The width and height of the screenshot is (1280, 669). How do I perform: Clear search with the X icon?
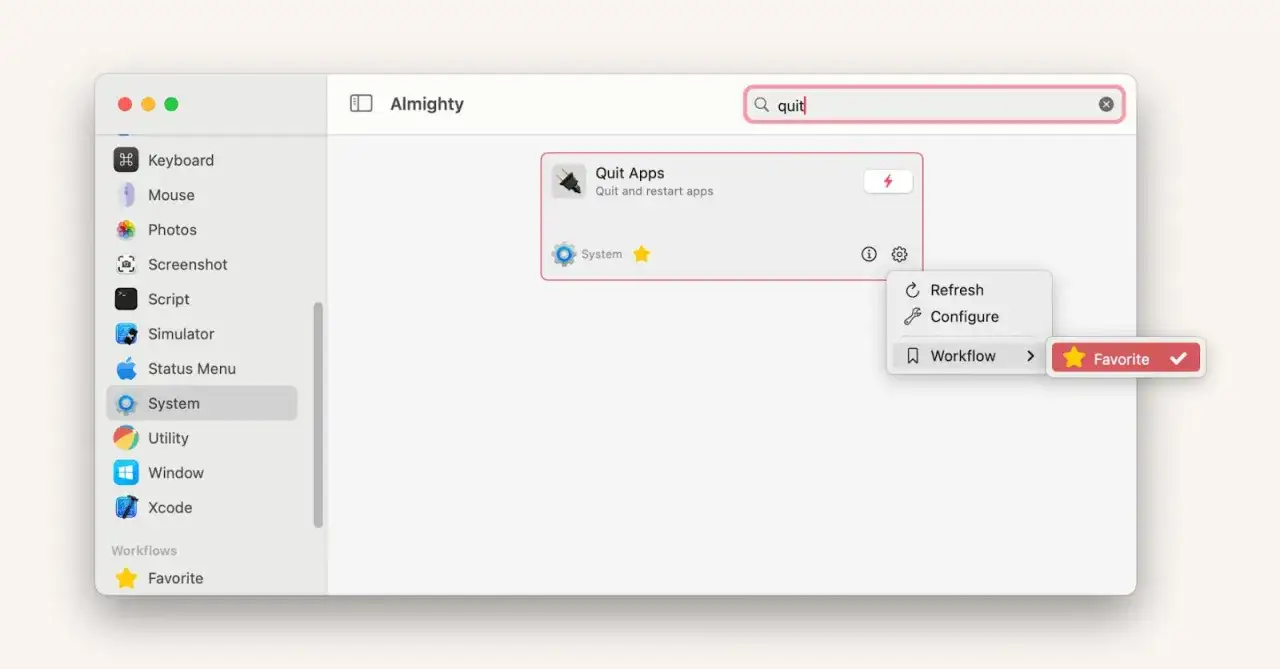coord(1106,104)
